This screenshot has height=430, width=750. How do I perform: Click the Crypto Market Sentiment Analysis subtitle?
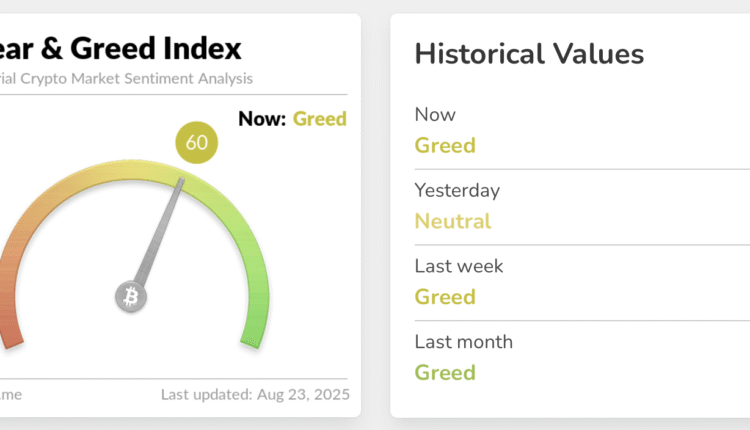[x=125, y=78]
